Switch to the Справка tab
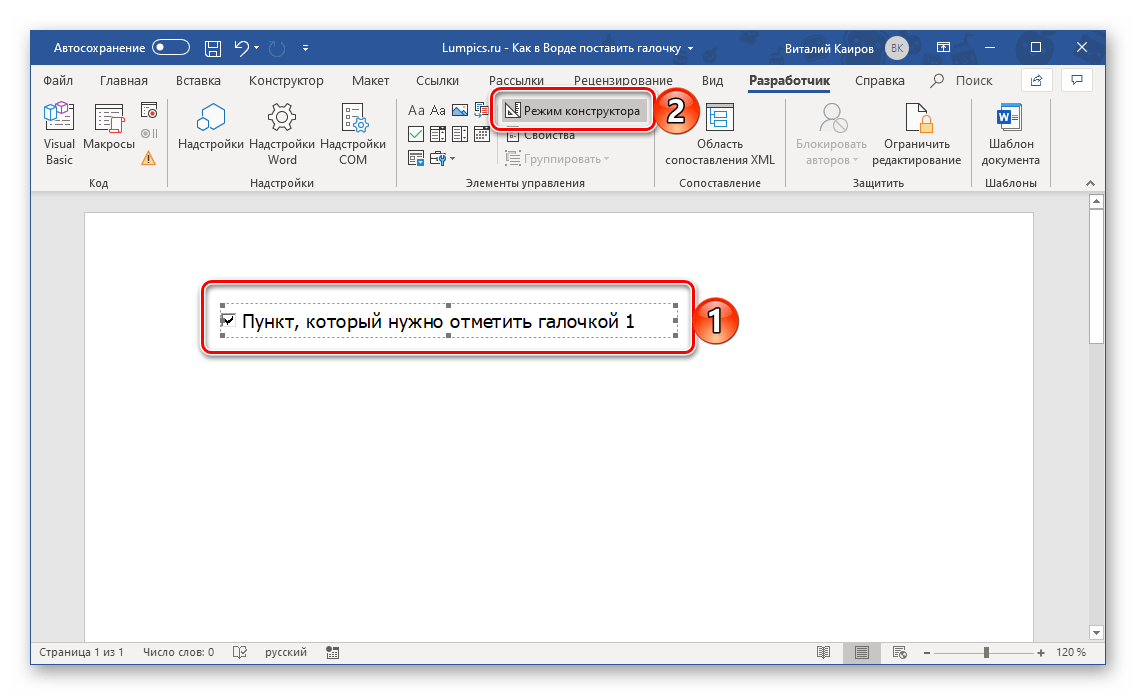 click(x=880, y=80)
